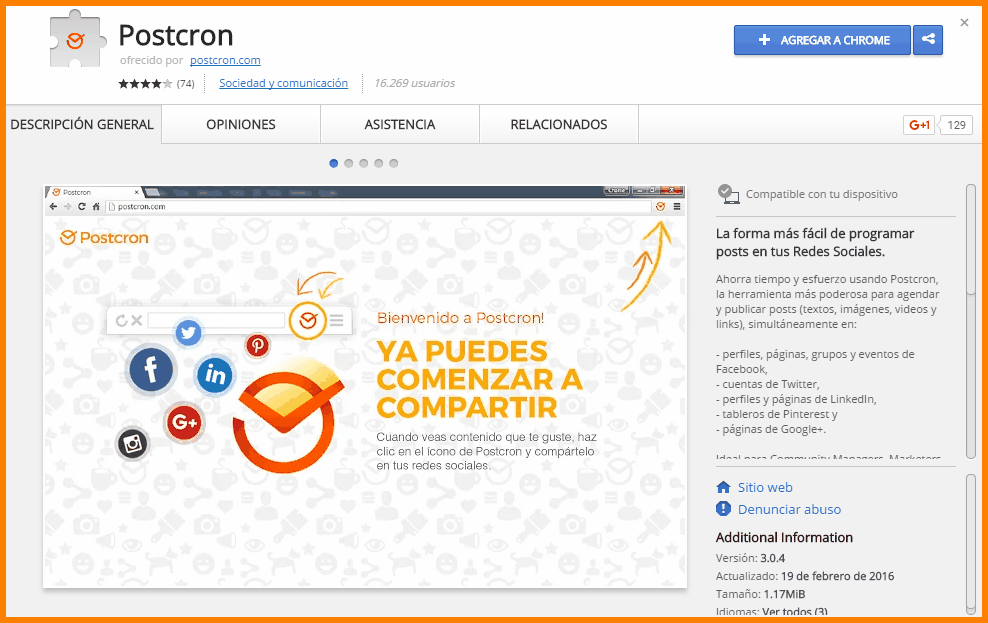Click the Pinterest icon in the screenshot
Screen dimensions: 988x623
click(x=257, y=345)
